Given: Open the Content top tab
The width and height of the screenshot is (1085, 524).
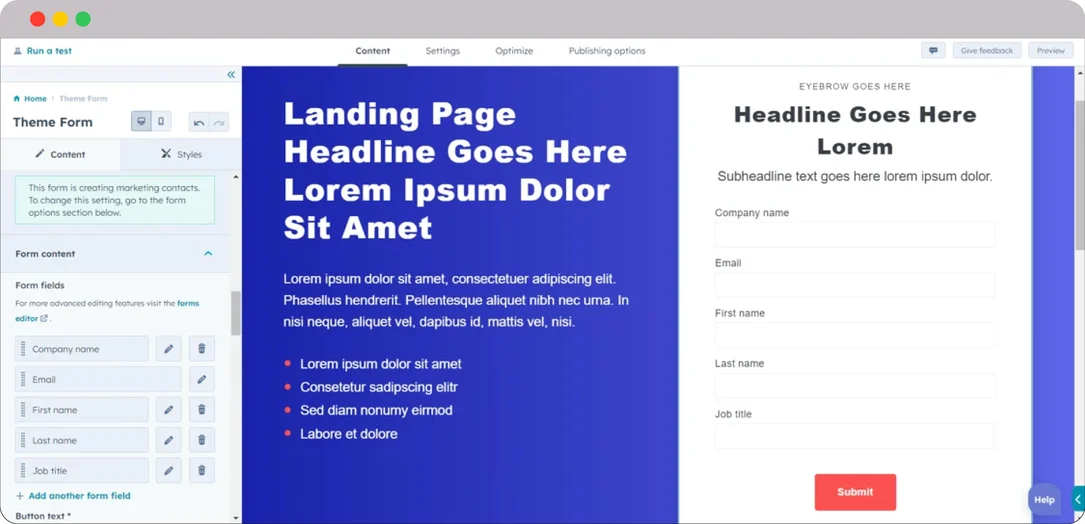Looking at the screenshot, I should pos(372,51).
